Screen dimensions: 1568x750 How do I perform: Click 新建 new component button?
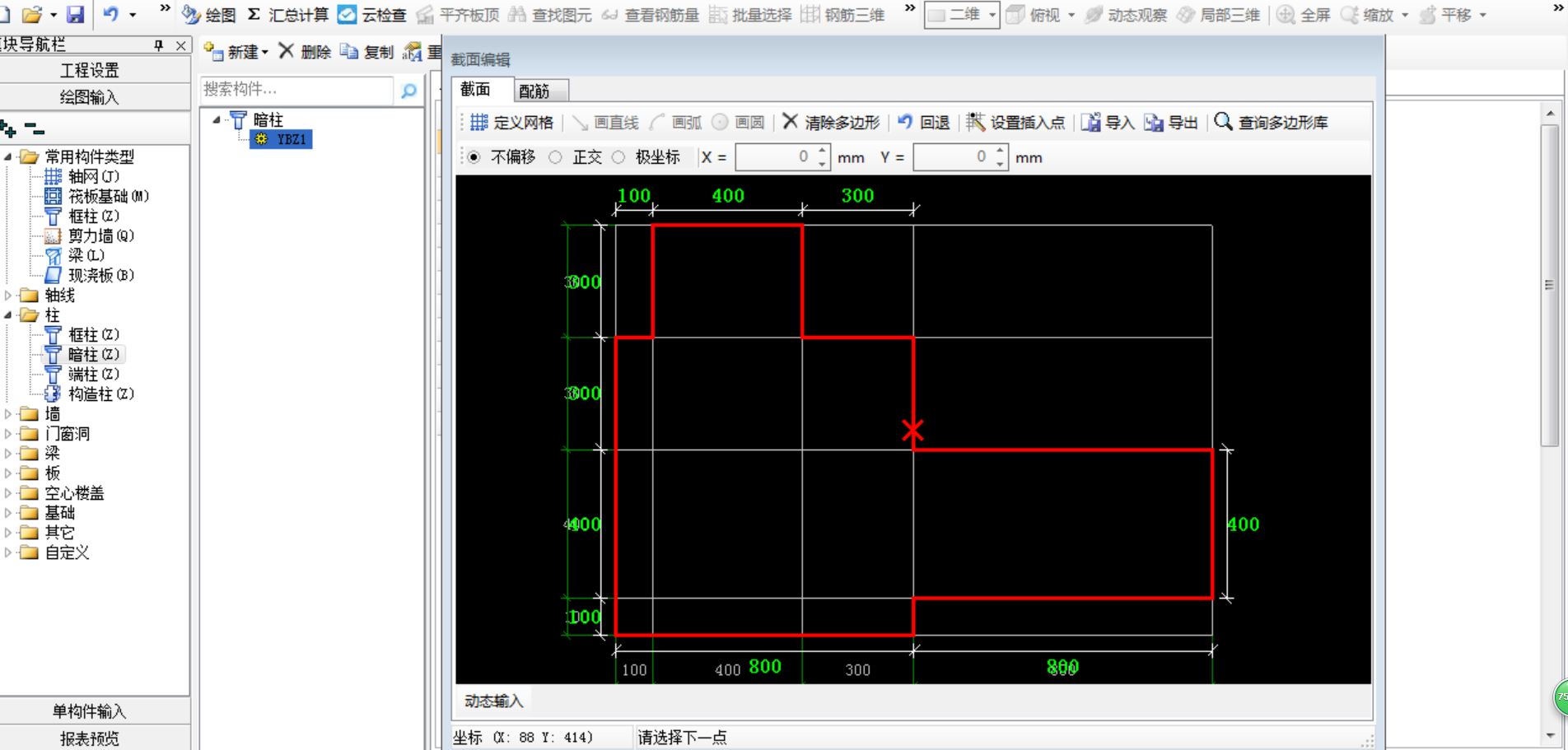point(236,52)
